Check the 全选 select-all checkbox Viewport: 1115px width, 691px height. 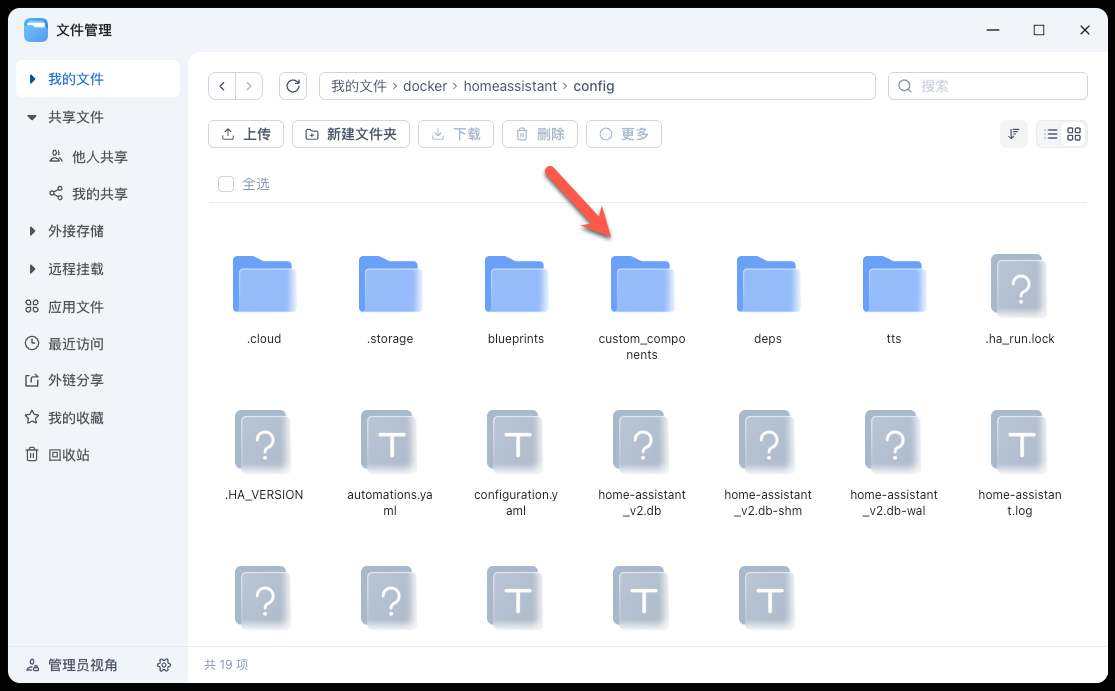pyautogui.click(x=225, y=183)
